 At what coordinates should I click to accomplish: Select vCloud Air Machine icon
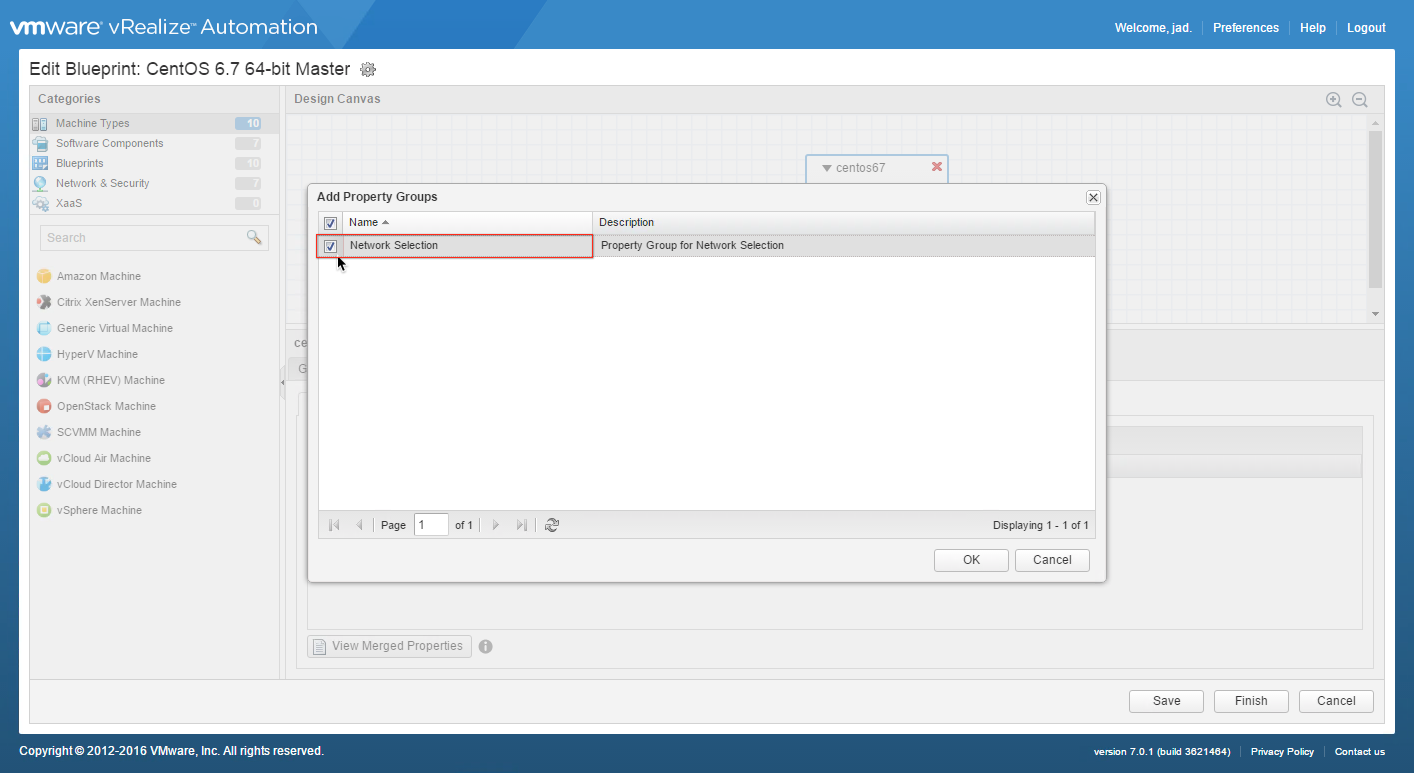(x=44, y=458)
